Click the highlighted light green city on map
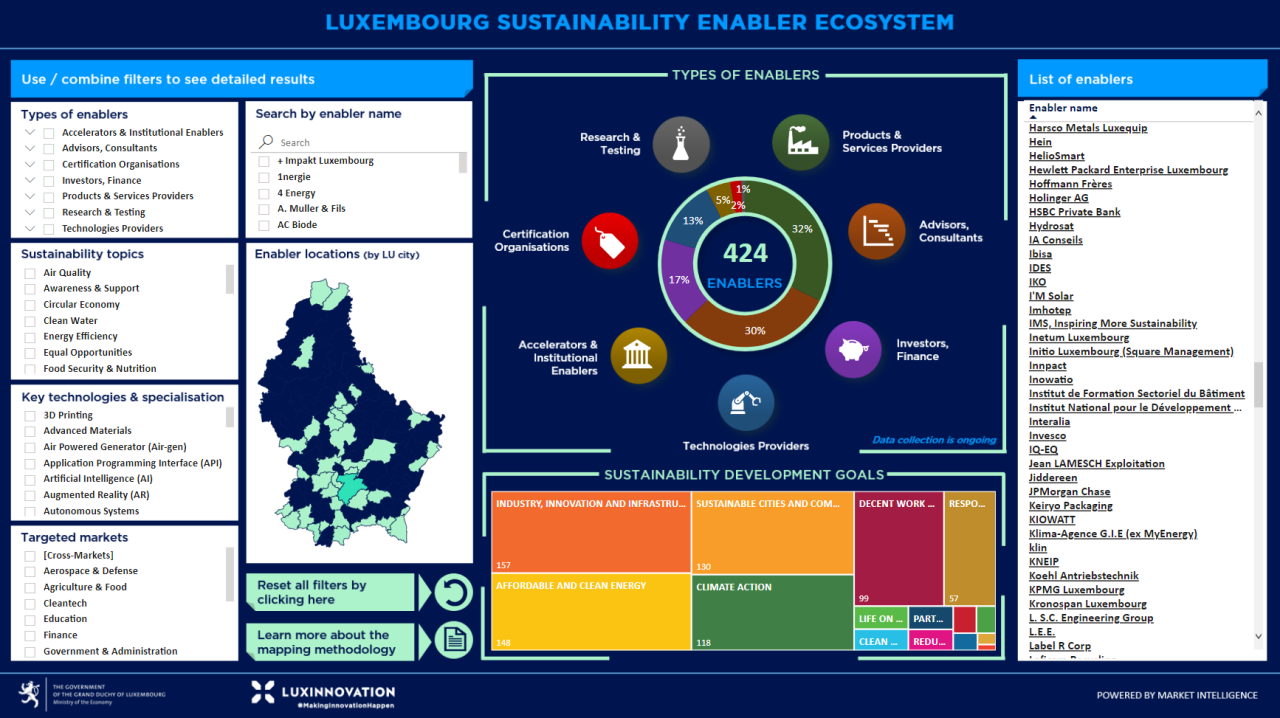The image size is (1280, 718). tap(352, 487)
